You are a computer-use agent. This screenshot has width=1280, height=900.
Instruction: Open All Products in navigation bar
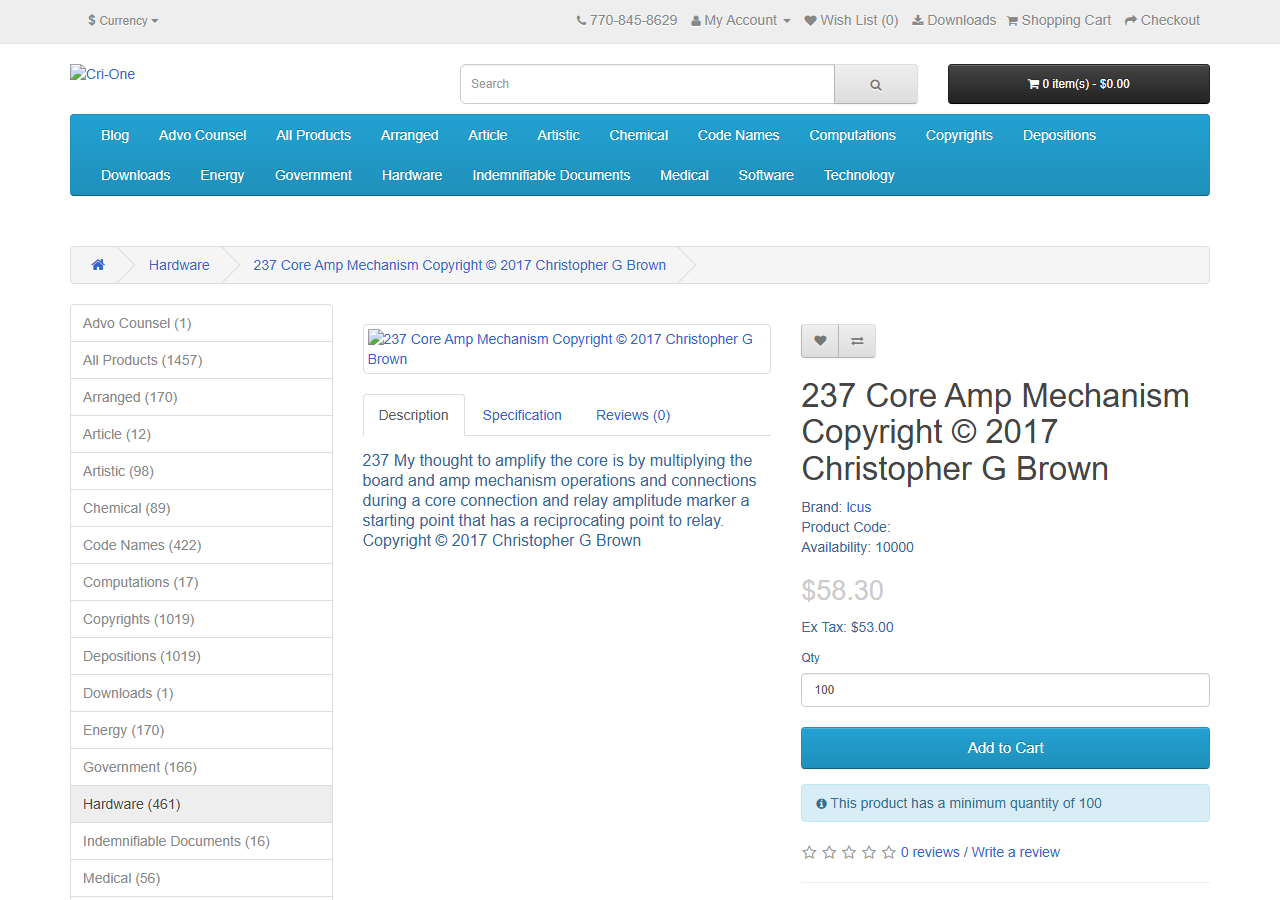tap(314, 135)
